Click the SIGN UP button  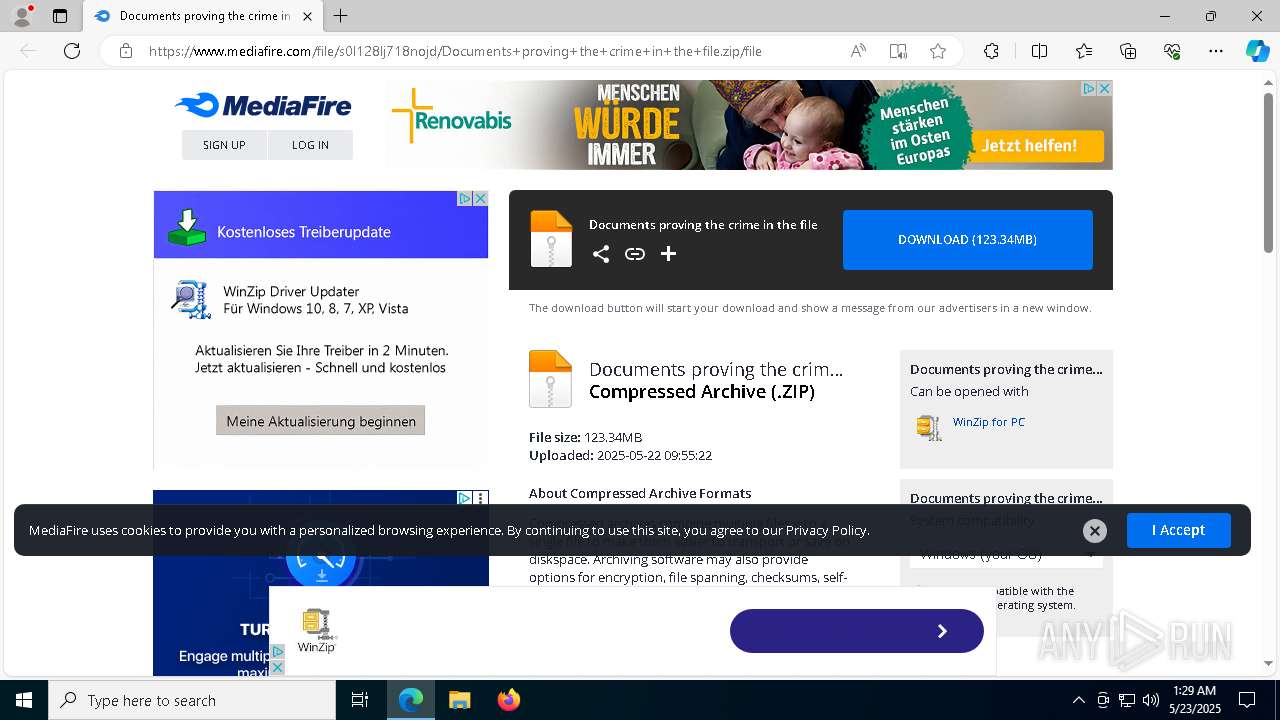224,145
